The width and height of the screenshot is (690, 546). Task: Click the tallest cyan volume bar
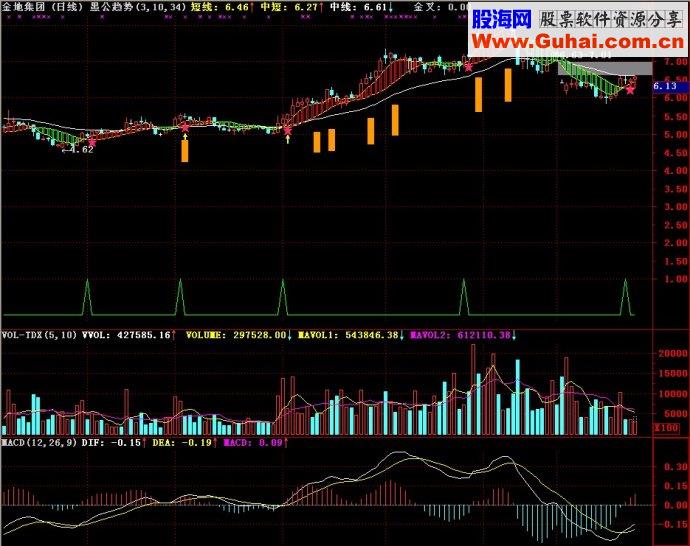tap(518, 397)
